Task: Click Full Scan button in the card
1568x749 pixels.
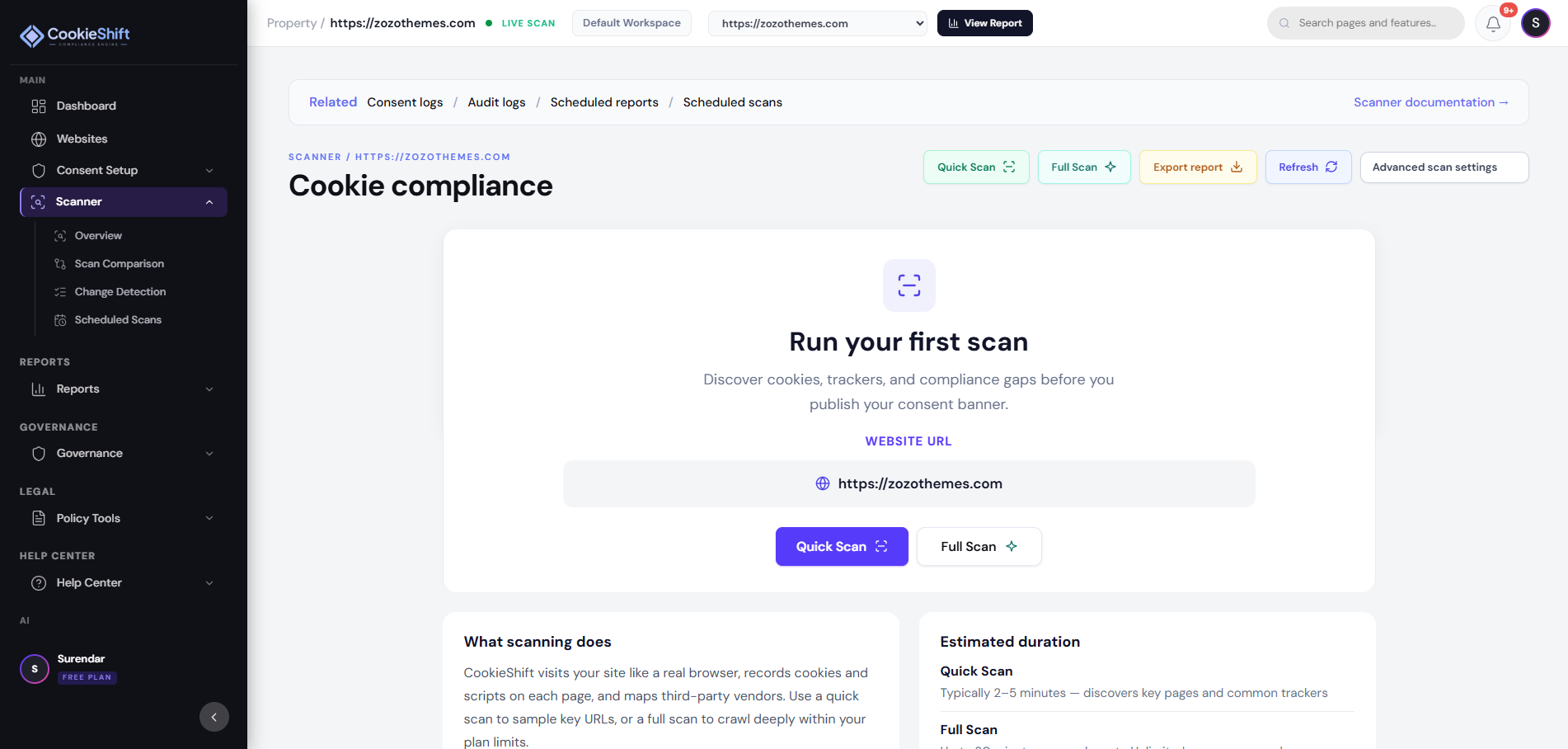Action: [x=979, y=547]
